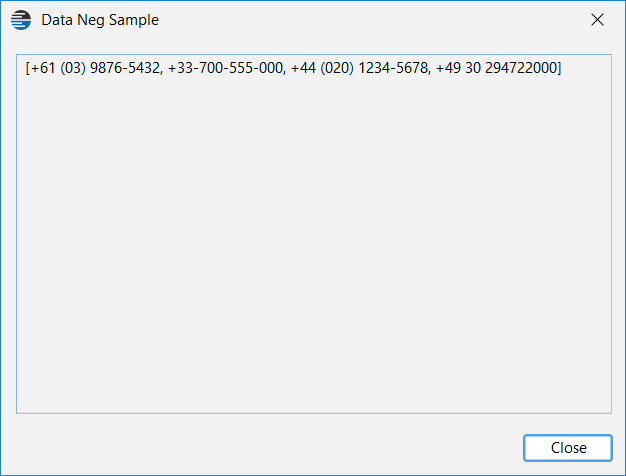Click the 9876-5432 number segment

coord(125,68)
